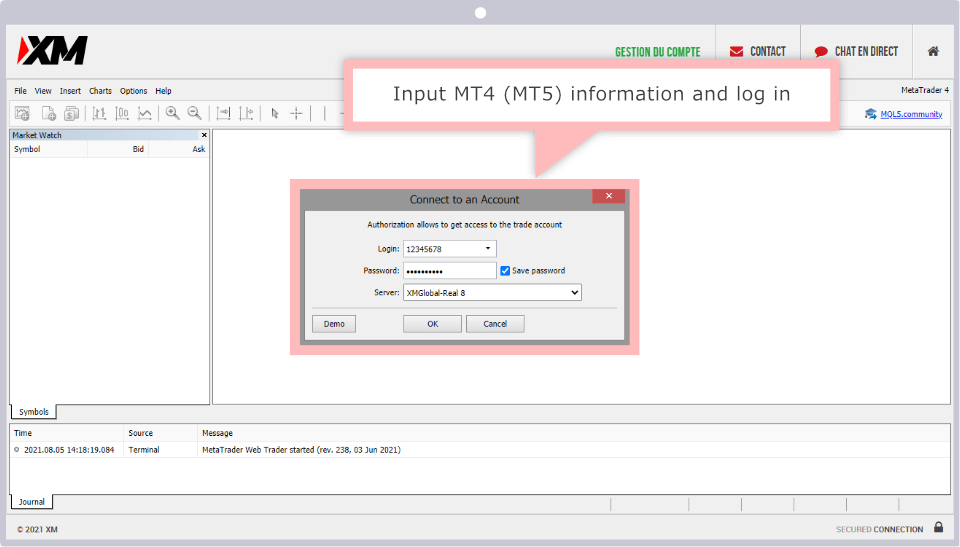
Task: Click the New Chart toolbar icon
Action: (x=23, y=113)
